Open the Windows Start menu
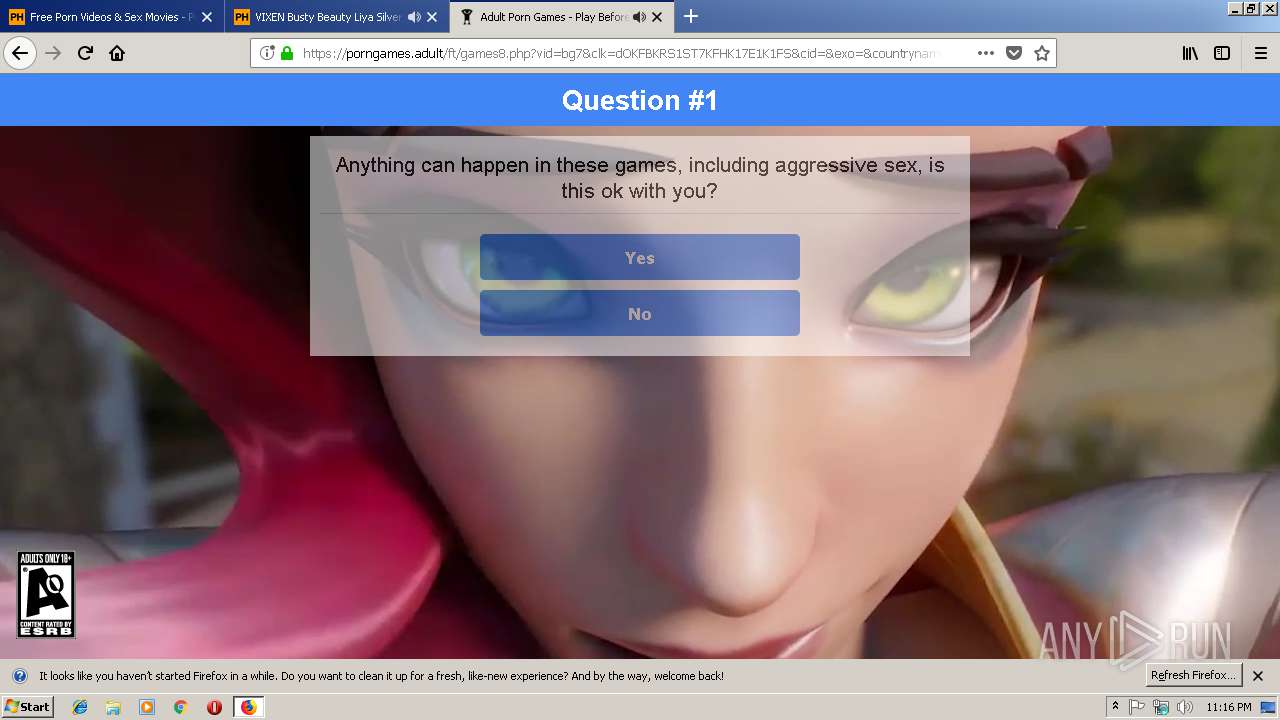This screenshot has height=720, width=1280. [27, 707]
